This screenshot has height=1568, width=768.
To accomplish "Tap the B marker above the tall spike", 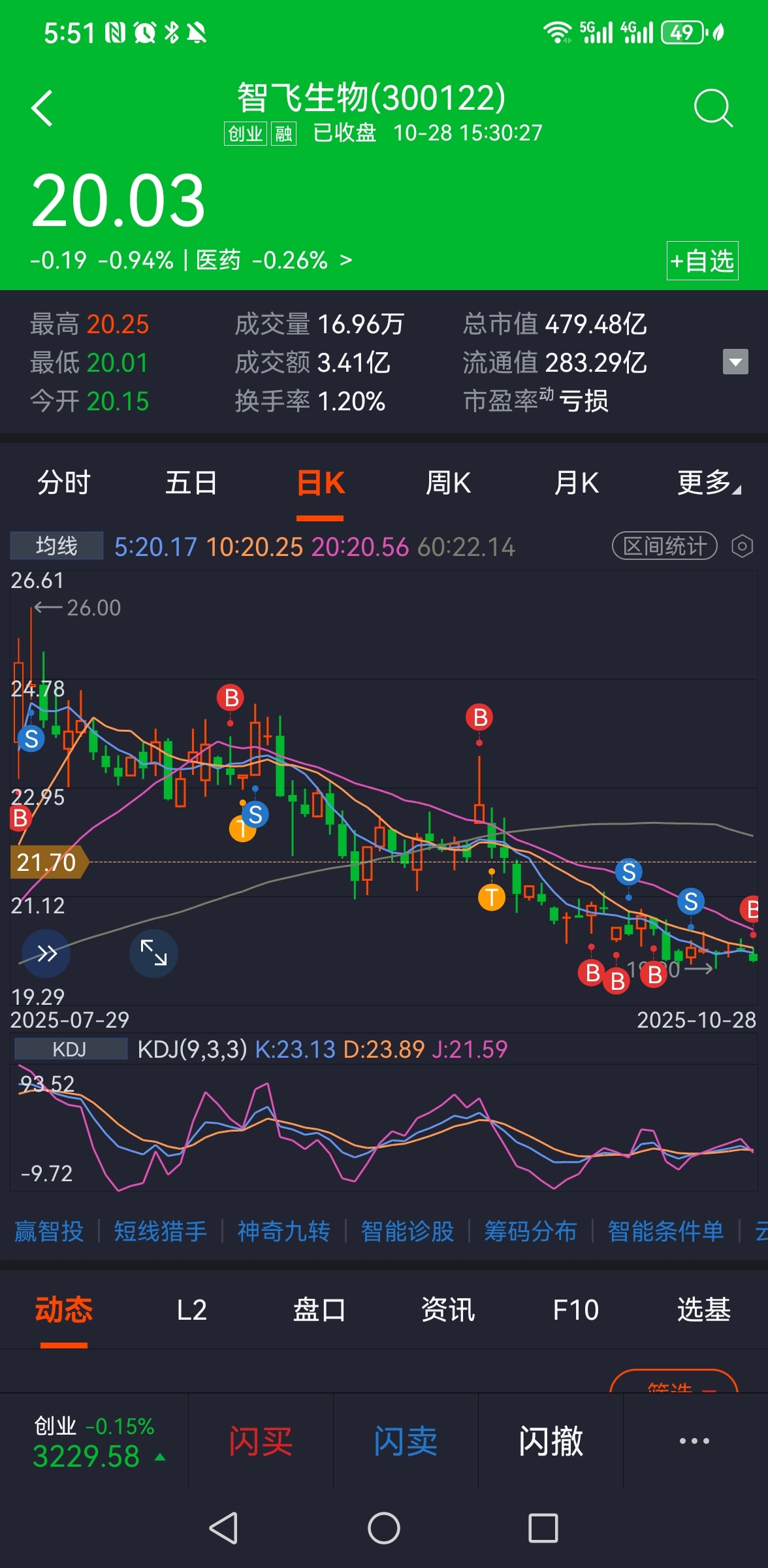I will tap(479, 717).
